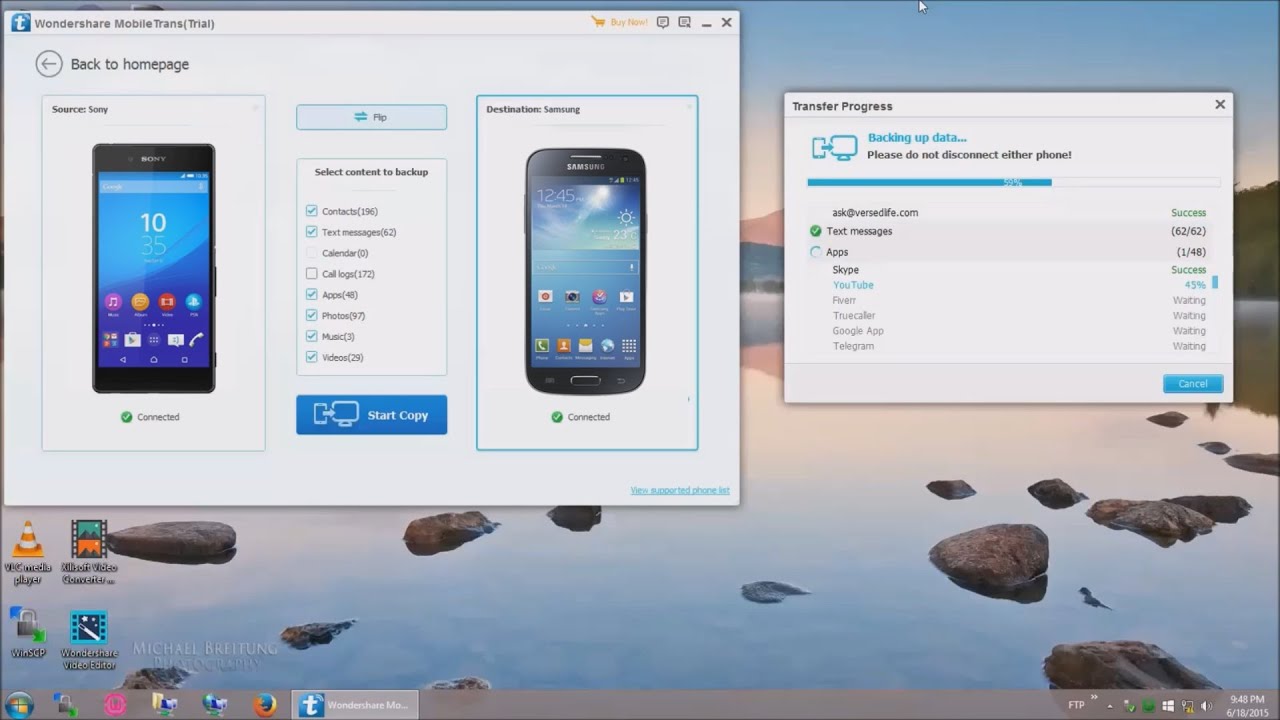Click the globe with monitor taskbar icon

click(214, 704)
